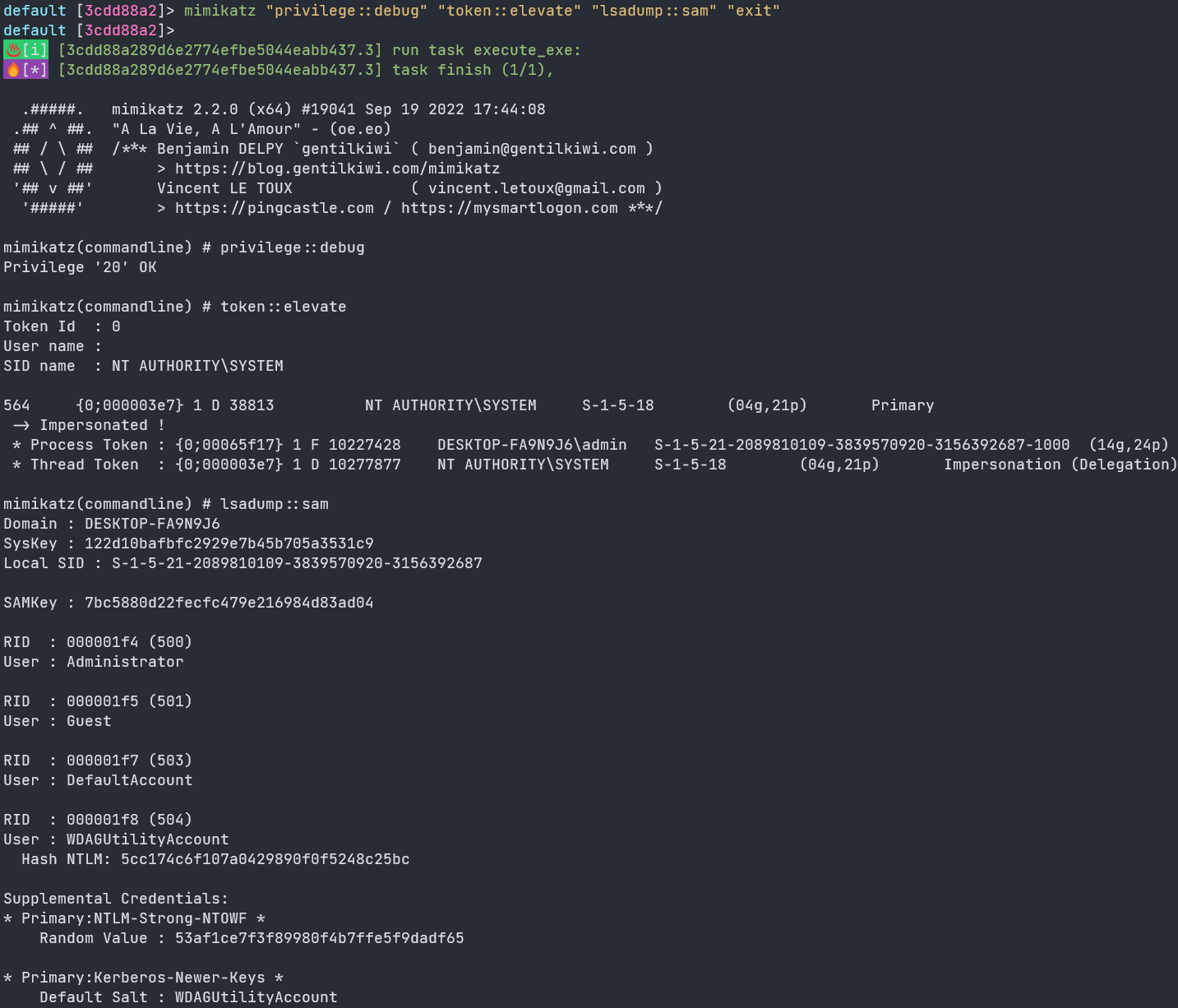1178x1008 pixels.
Task: Open the https://pingcastle.com link
Action: [x=275, y=208]
